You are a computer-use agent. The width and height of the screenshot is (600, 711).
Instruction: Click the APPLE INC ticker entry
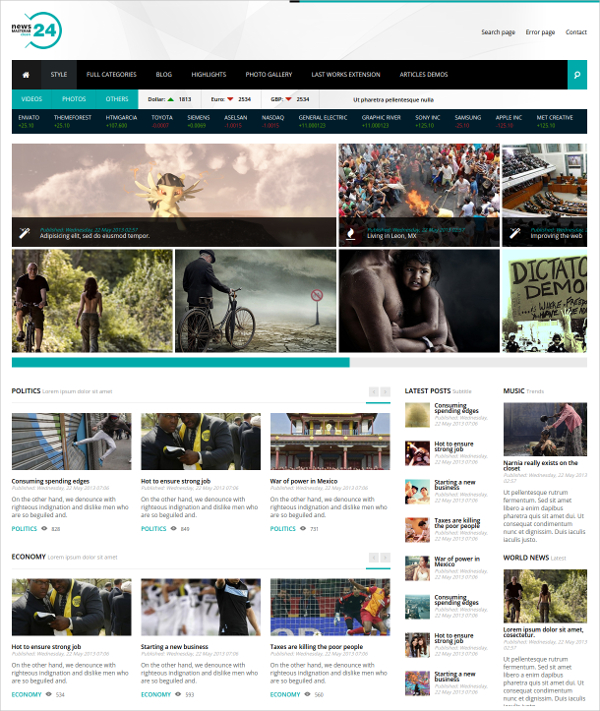[508, 121]
